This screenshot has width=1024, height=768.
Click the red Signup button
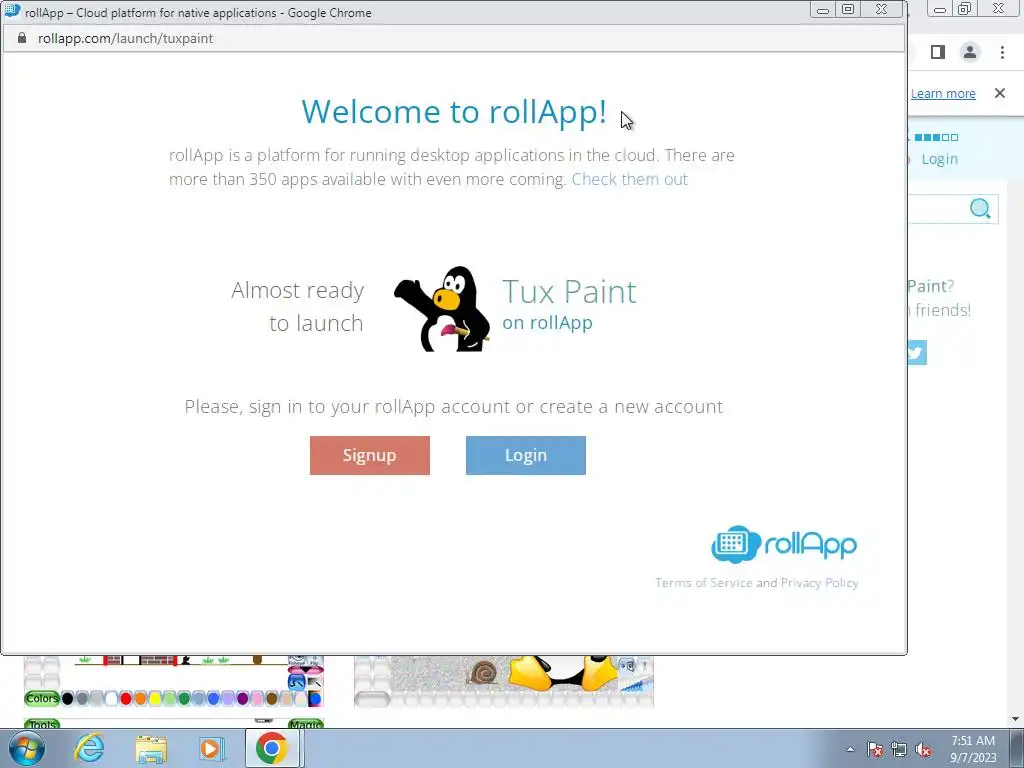370,455
